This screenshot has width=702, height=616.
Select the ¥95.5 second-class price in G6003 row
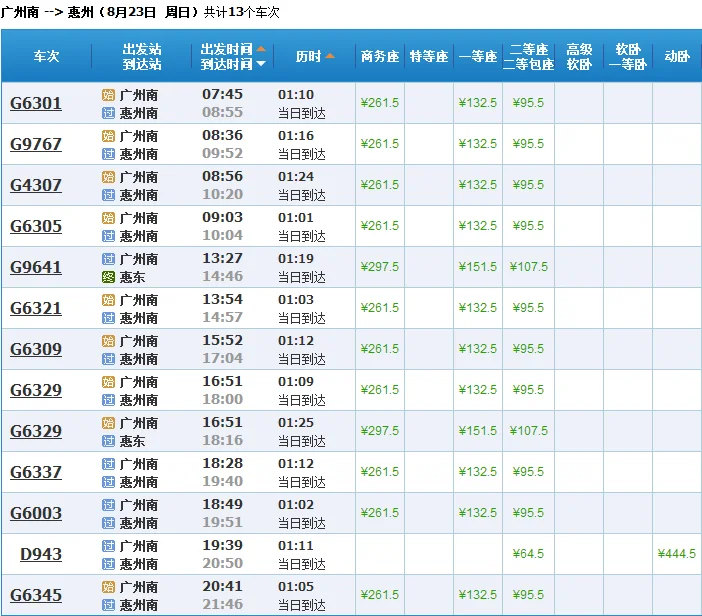(528, 513)
